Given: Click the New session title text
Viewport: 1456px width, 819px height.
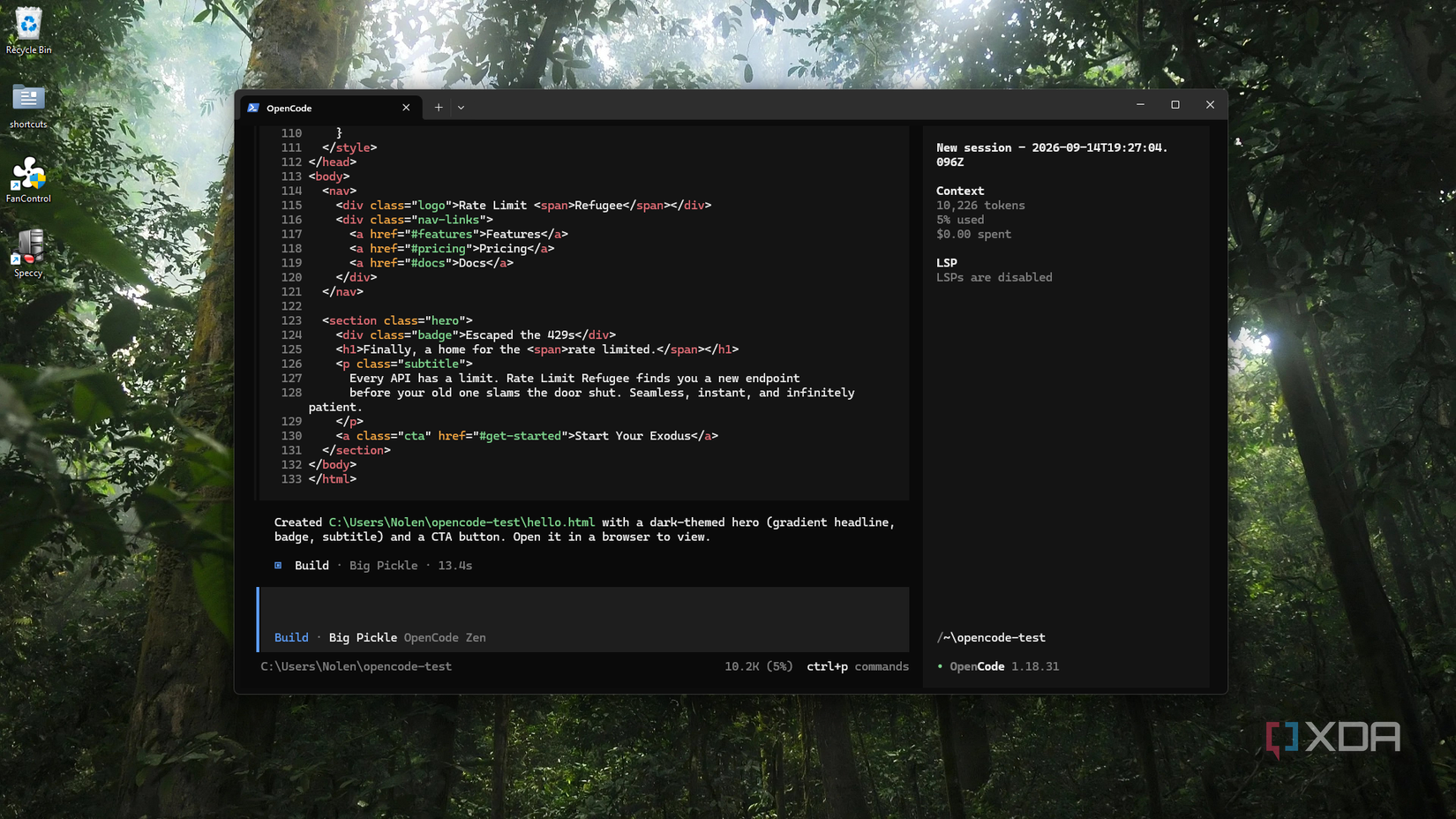Looking at the screenshot, I should coord(1052,154).
